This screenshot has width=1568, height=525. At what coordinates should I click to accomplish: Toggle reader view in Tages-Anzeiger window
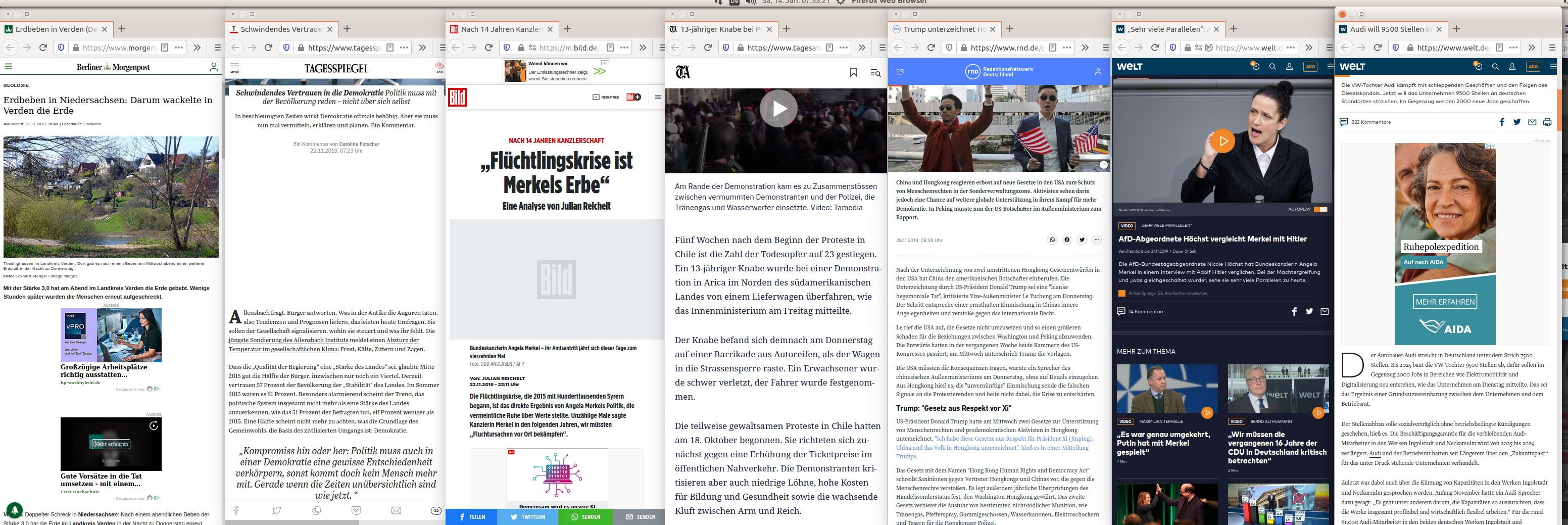(829, 47)
